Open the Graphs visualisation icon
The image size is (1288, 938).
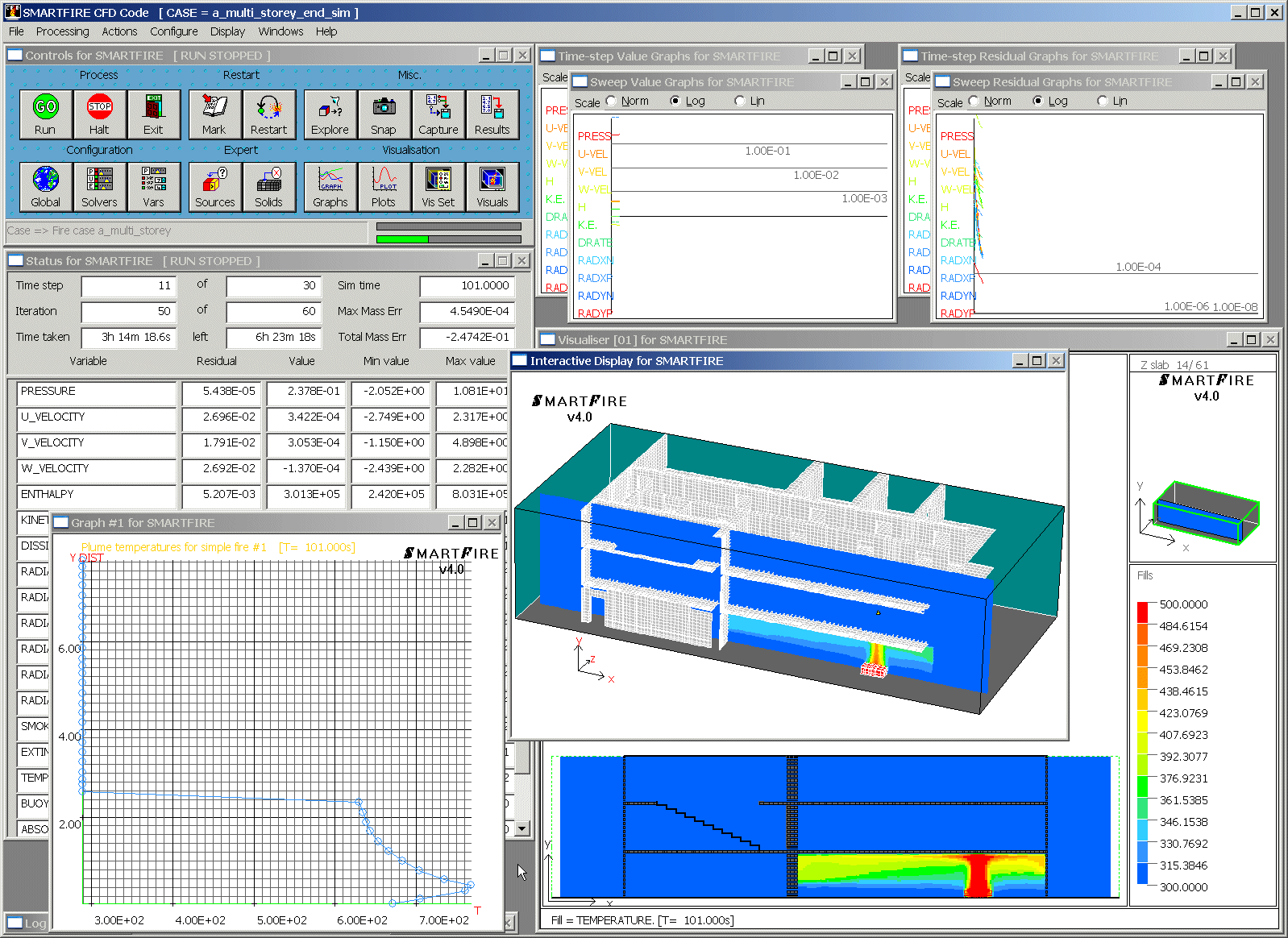click(330, 187)
